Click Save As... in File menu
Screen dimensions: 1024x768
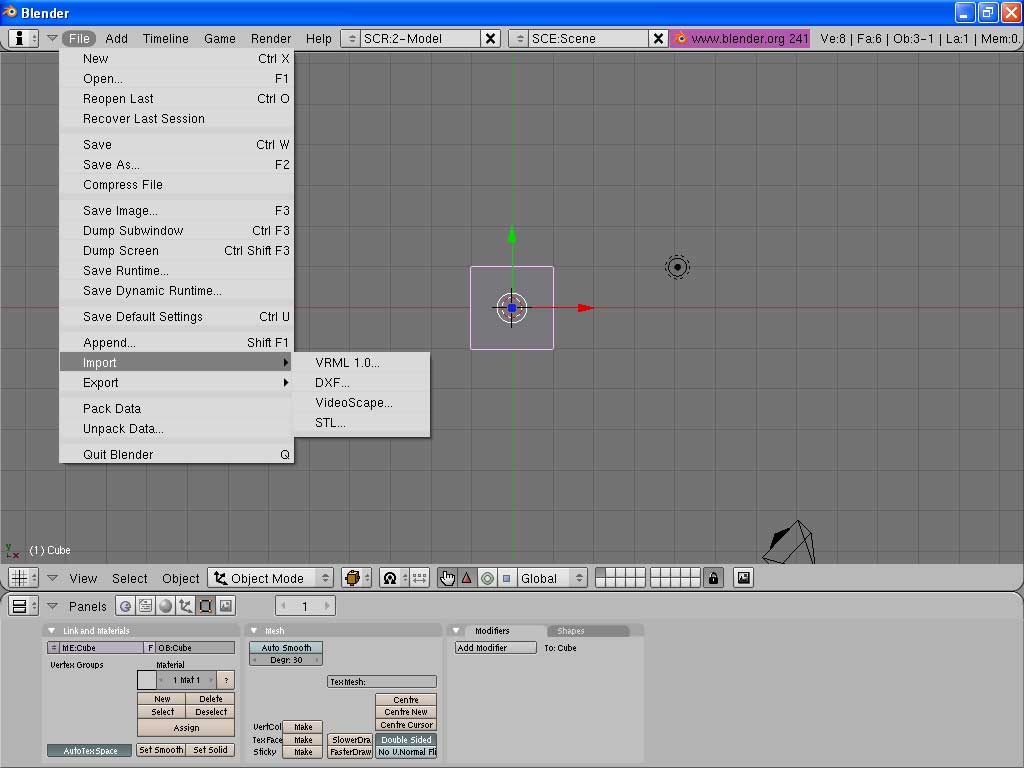tap(176, 165)
